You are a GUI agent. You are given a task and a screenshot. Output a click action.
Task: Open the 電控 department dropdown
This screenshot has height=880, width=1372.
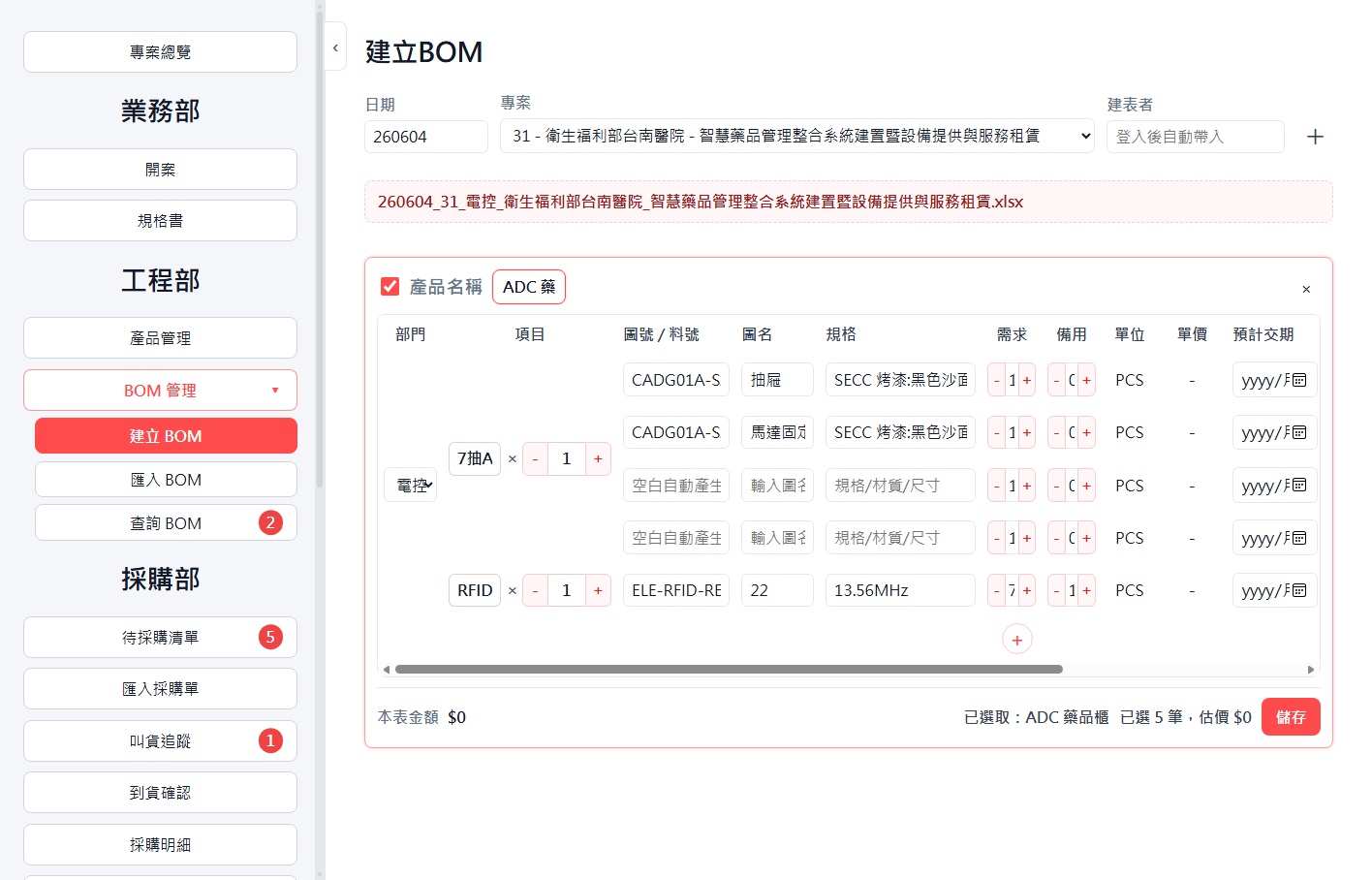click(411, 485)
